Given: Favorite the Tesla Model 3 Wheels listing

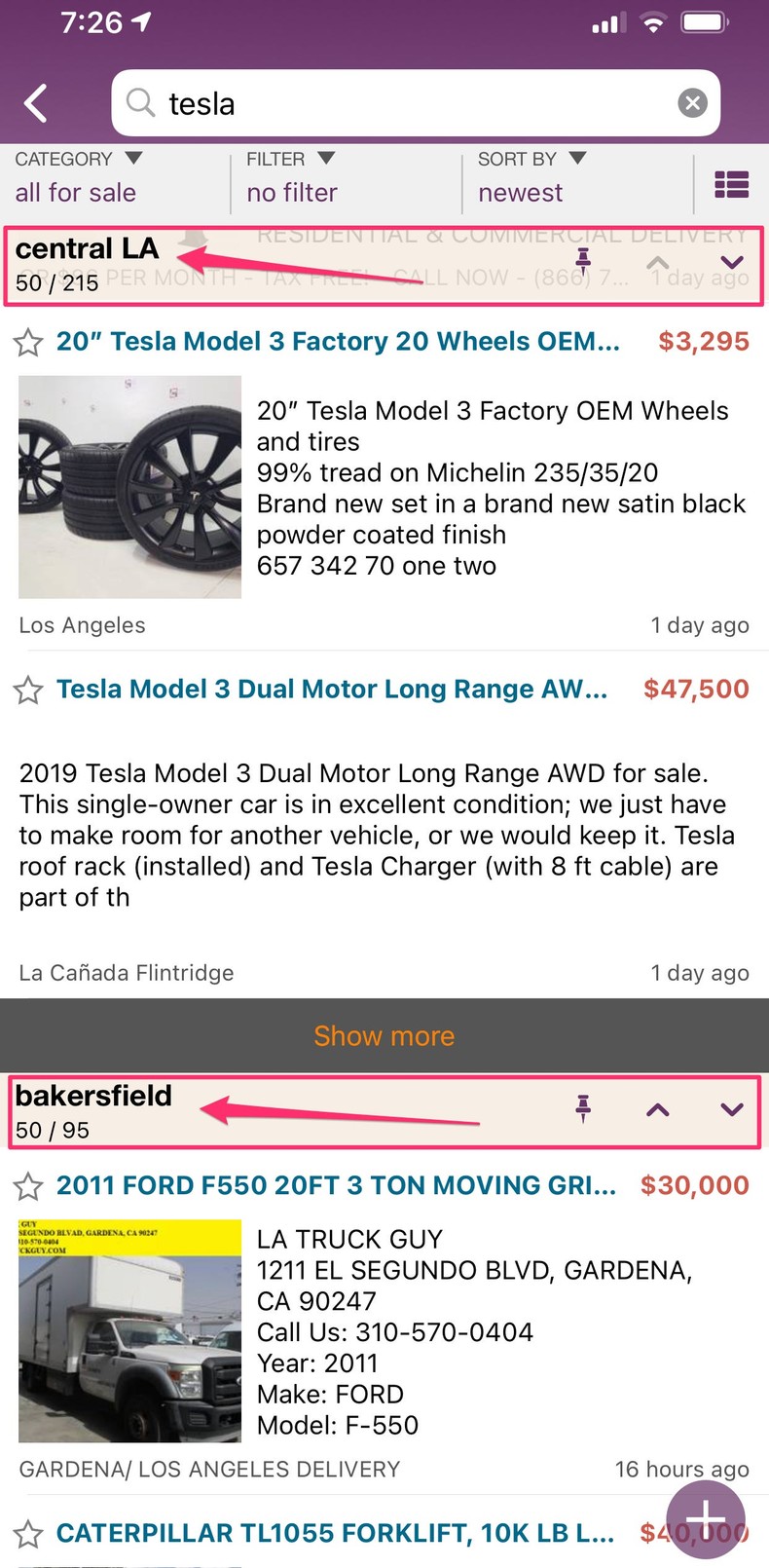Looking at the screenshot, I should (28, 343).
